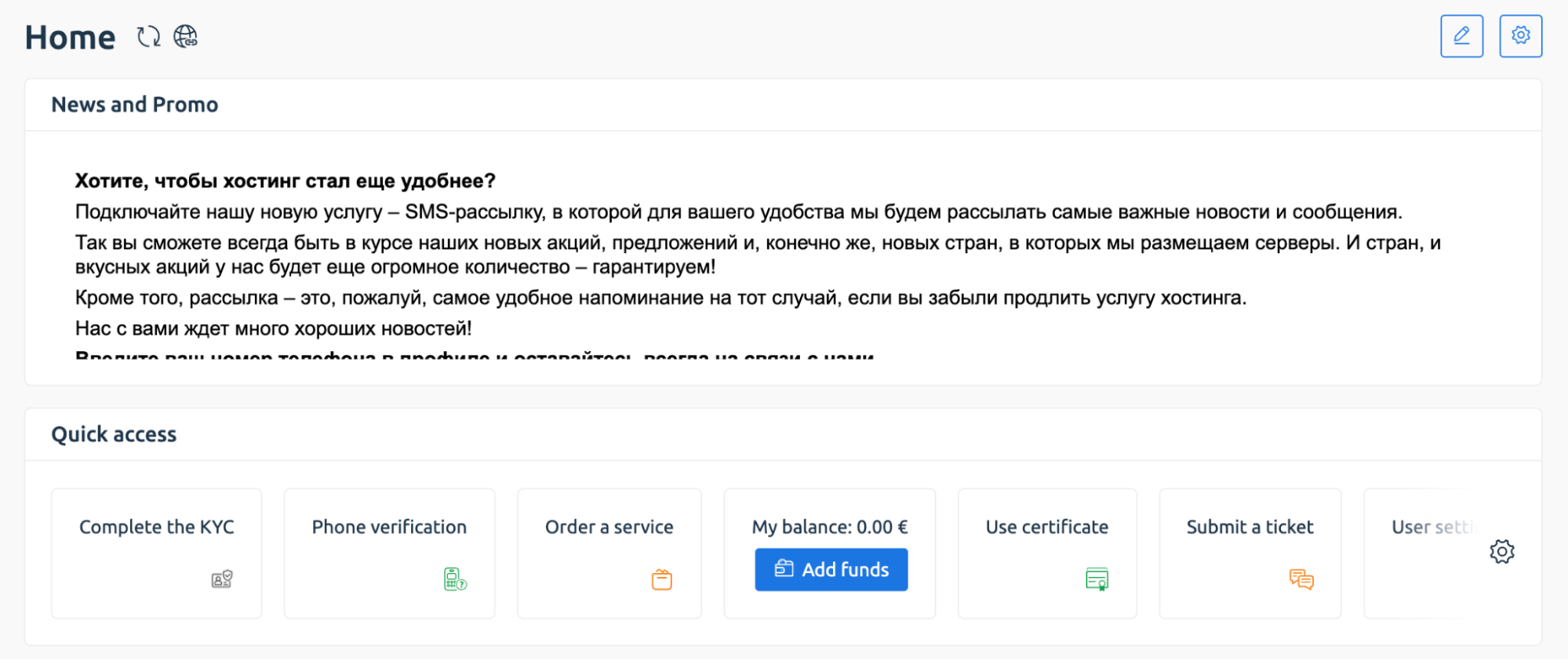Click the Add funds button
The height and width of the screenshot is (660, 1568).
pyautogui.click(x=831, y=570)
